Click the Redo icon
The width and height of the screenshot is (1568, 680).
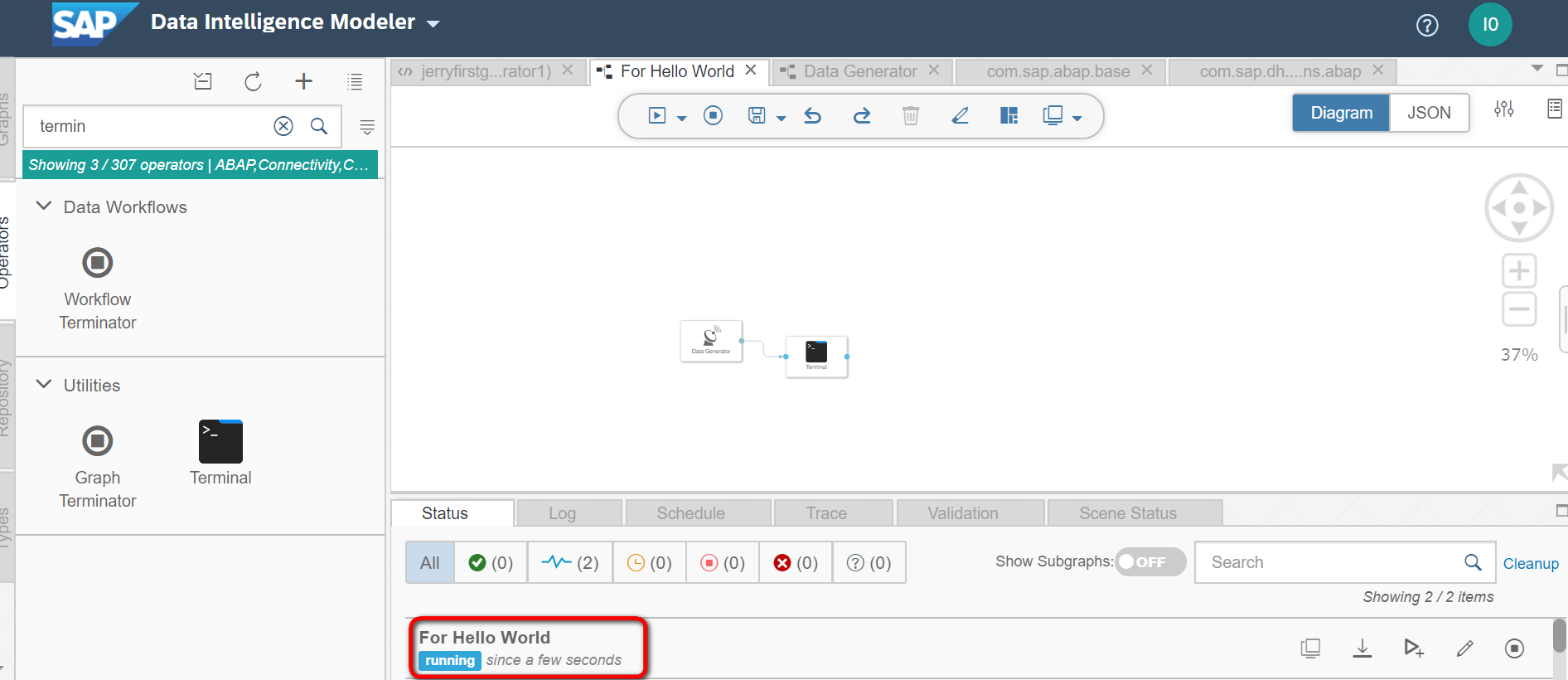coord(862,115)
